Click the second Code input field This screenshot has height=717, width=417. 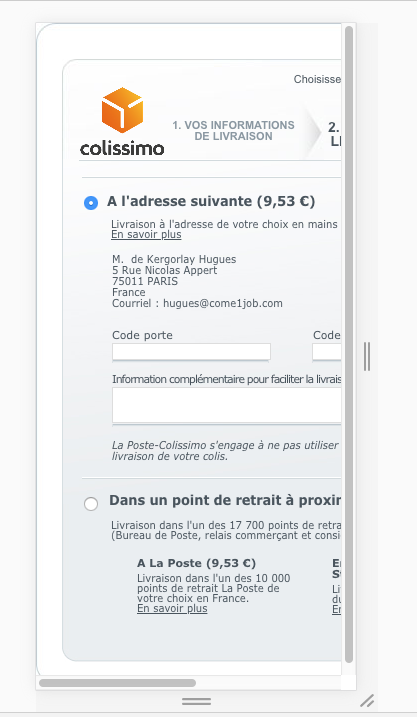(x=327, y=352)
